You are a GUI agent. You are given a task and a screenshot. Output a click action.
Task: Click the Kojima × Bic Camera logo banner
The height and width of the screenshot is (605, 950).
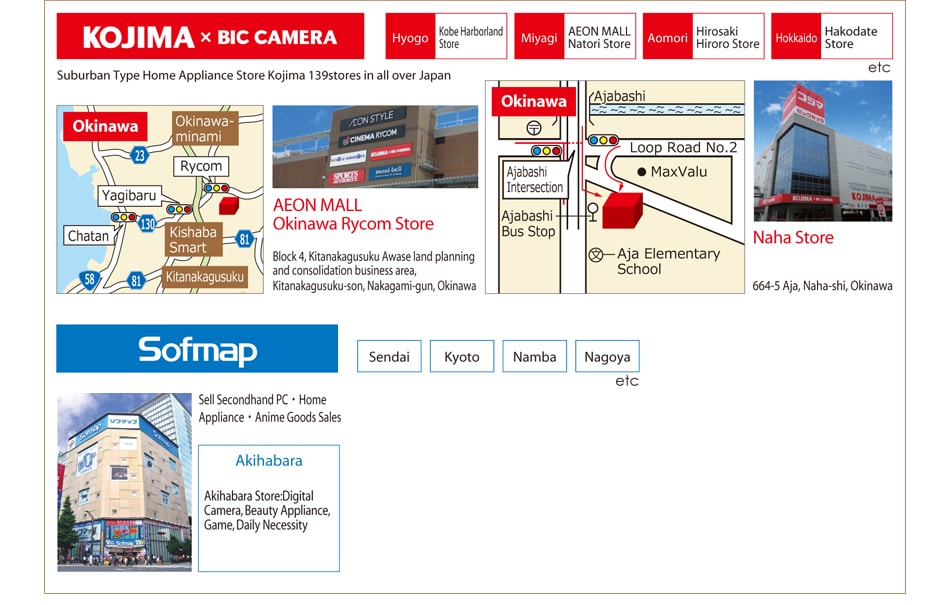coord(210,37)
